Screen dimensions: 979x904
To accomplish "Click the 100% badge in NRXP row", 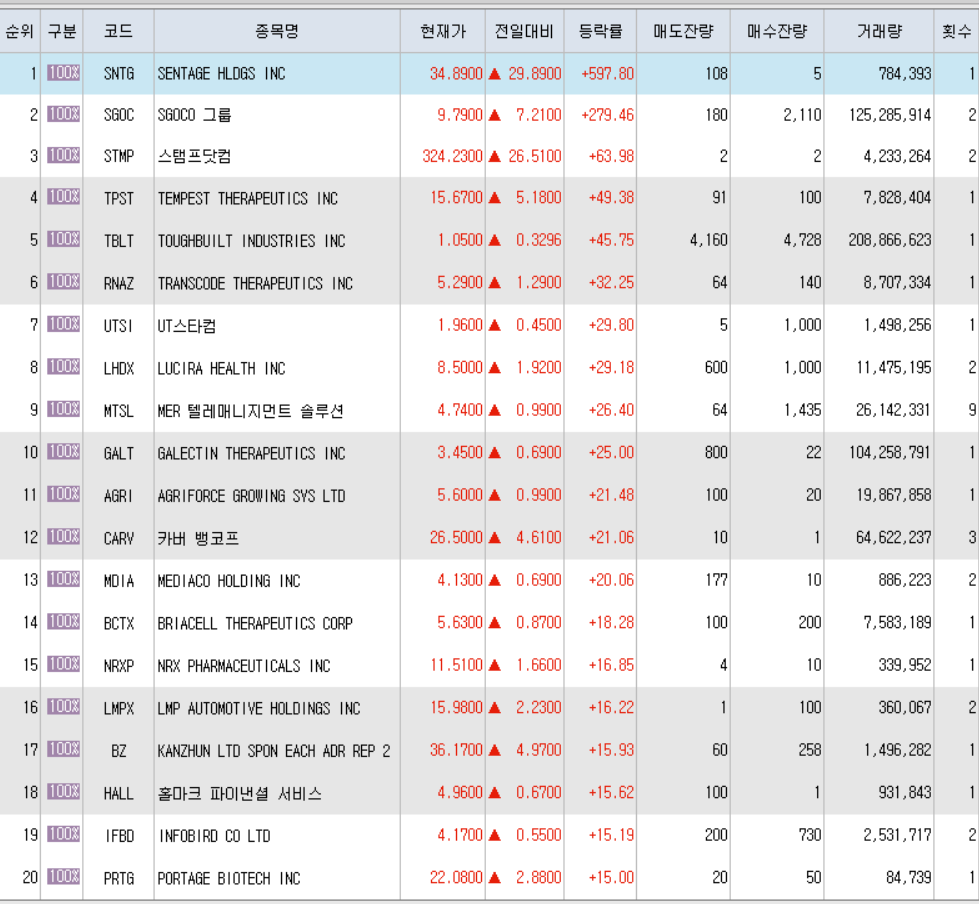I will (x=64, y=664).
